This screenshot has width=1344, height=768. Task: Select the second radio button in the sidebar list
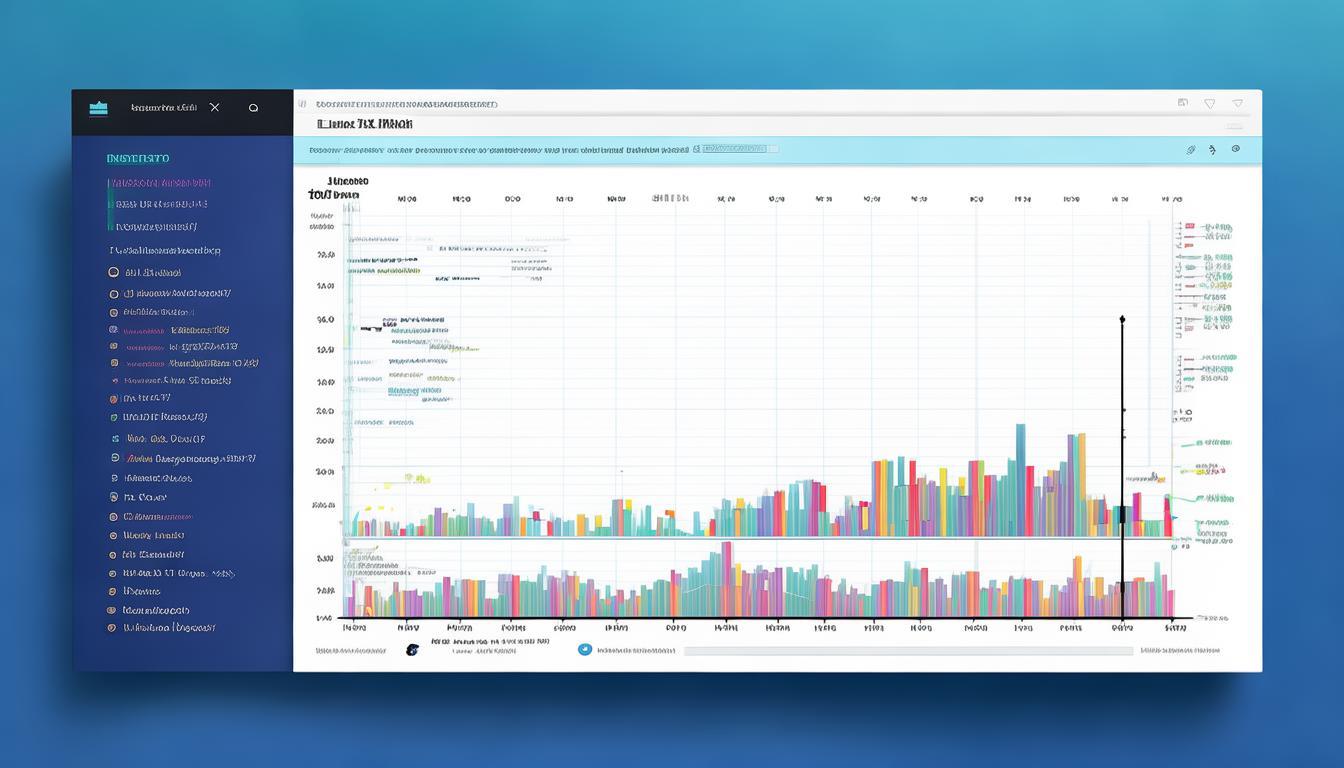(113, 294)
